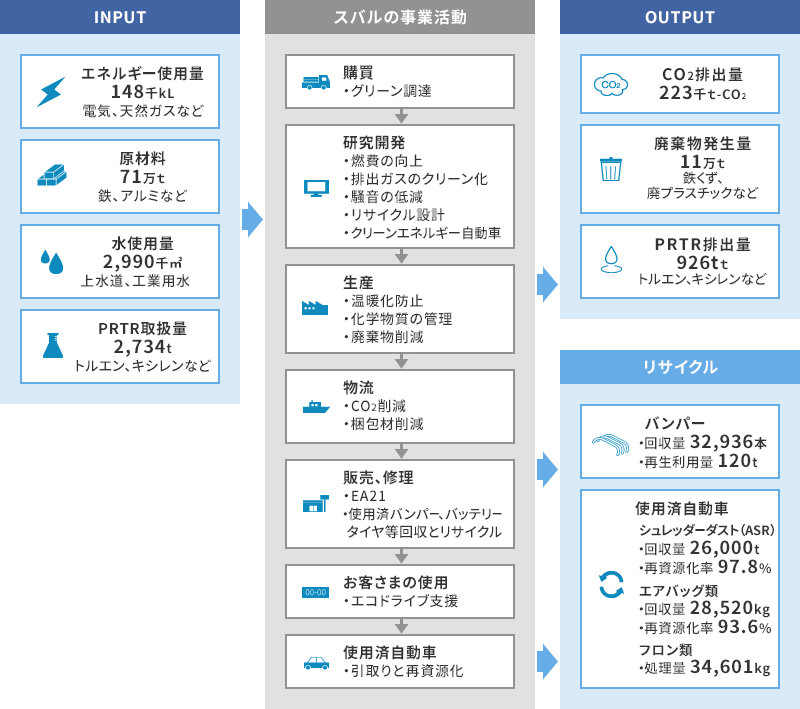Click the 廃棄物発生量 title
Image resolution: width=800 pixels, height=709 pixels.
click(x=703, y=143)
